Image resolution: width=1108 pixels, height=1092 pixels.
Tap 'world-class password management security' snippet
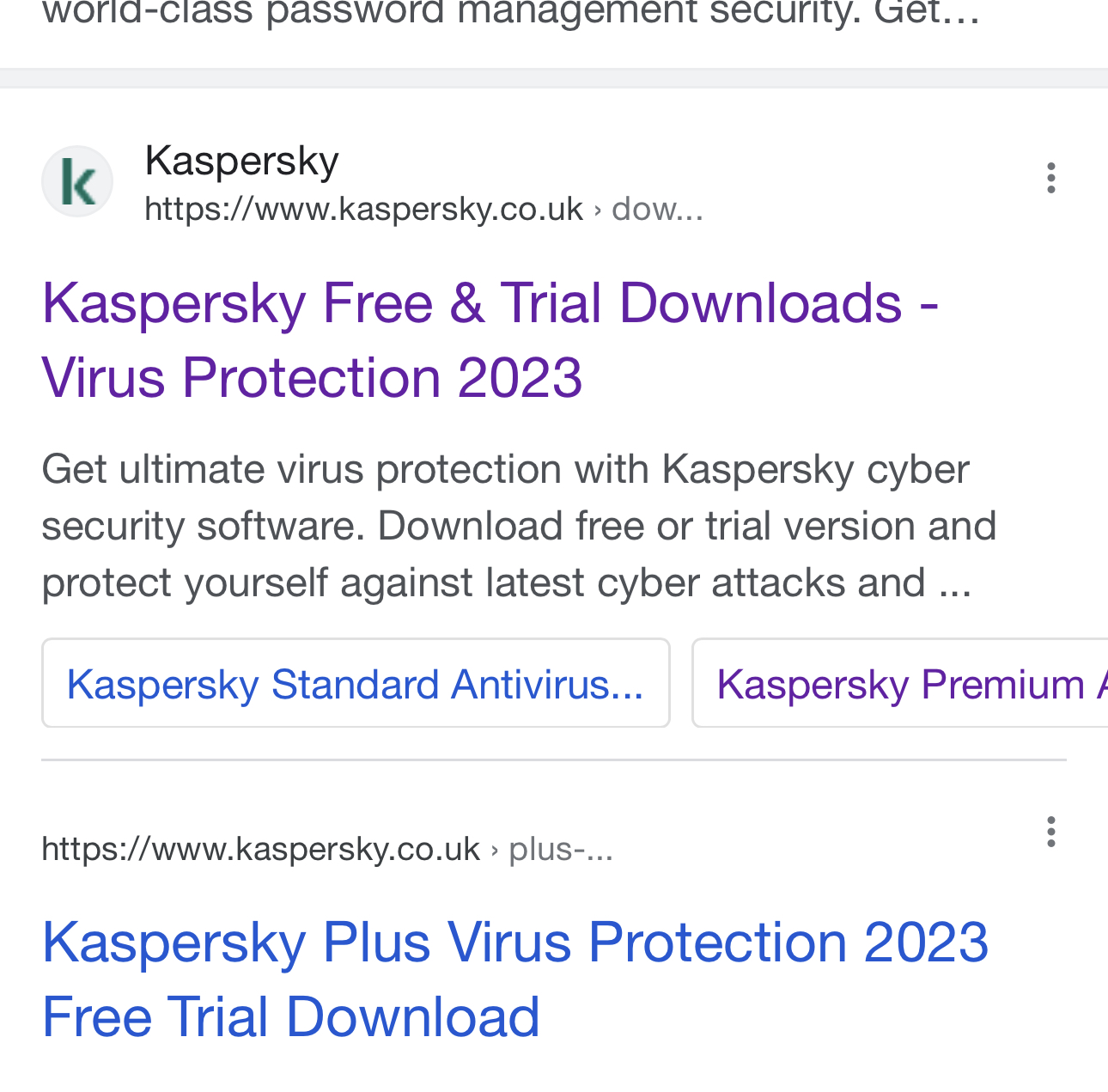pos(511,14)
